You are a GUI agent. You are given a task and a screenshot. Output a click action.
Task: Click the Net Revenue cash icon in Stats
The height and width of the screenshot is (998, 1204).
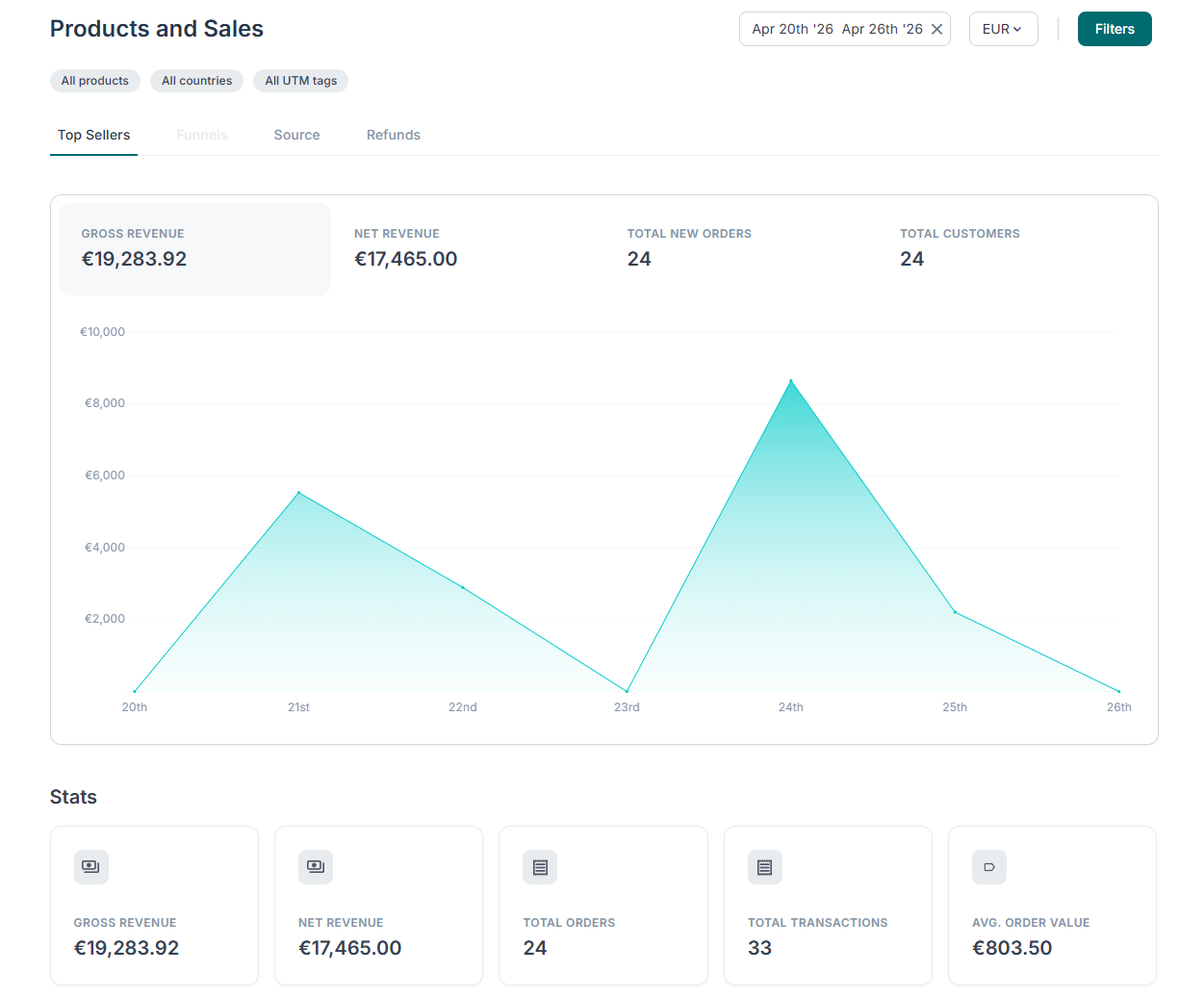click(316, 867)
